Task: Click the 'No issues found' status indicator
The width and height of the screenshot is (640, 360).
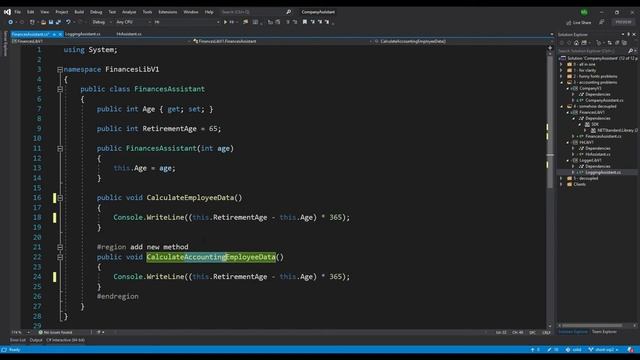Action: pos(55,332)
